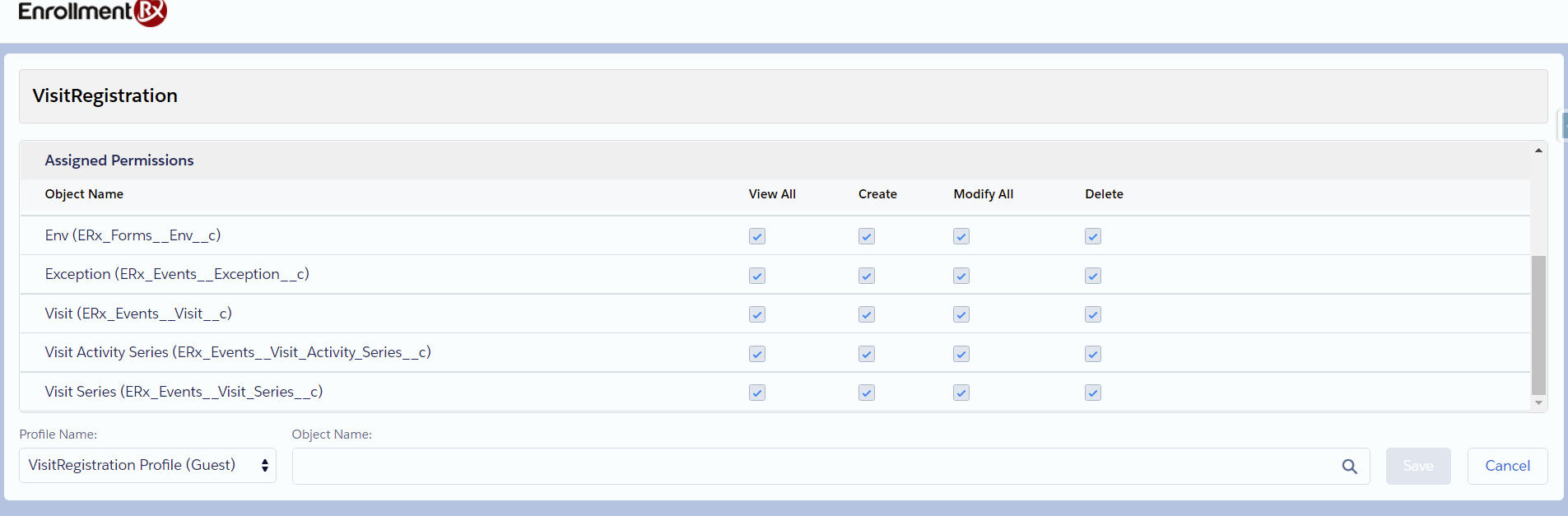The width and height of the screenshot is (1568, 516).
Task: Toggle Create for Exception object
Action: [x=866, y=276]
